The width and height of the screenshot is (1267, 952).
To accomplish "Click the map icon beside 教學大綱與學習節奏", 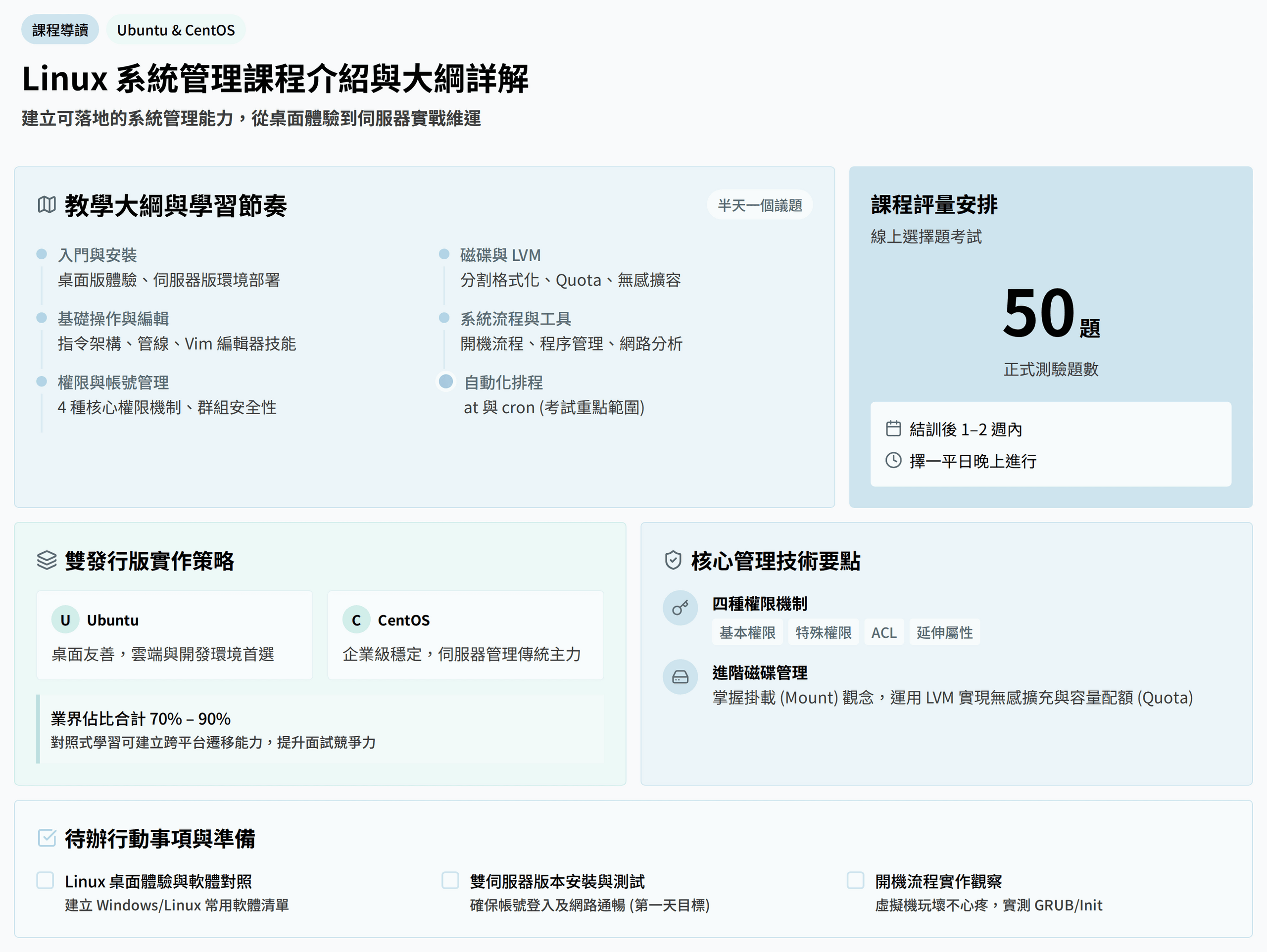I will tap(47, 204).
